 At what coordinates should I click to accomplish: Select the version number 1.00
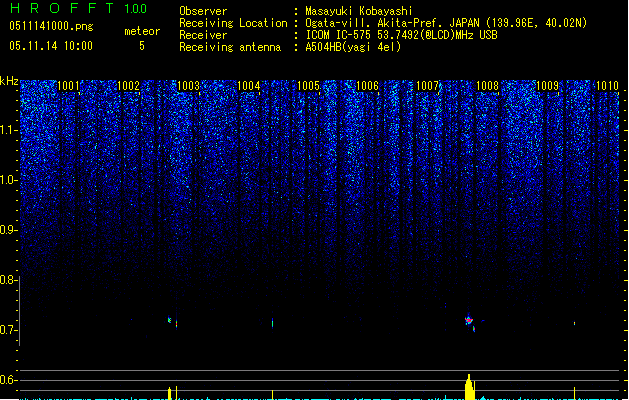135,9
